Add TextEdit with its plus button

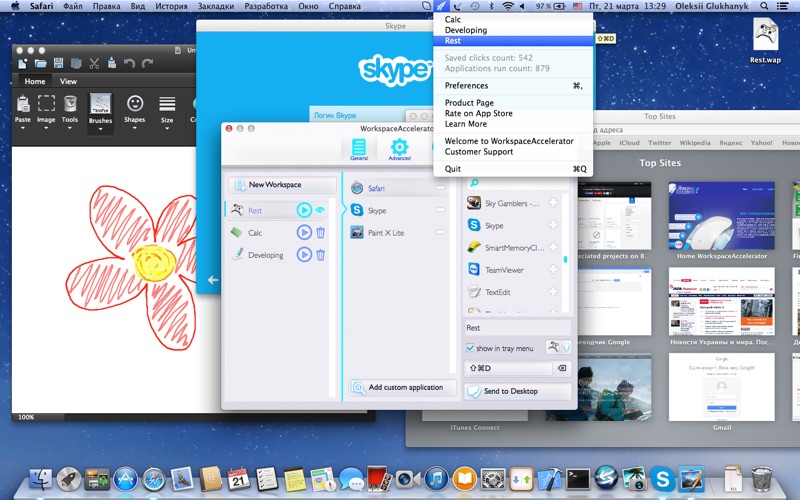(x=553, y=292)
